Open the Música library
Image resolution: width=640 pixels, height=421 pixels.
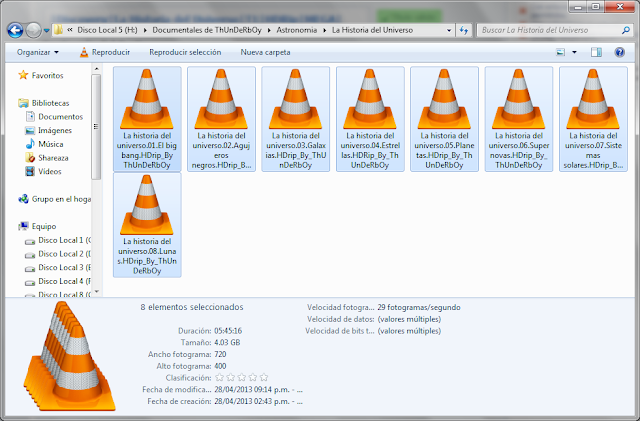pyautogui.click(x=44, y=144)
